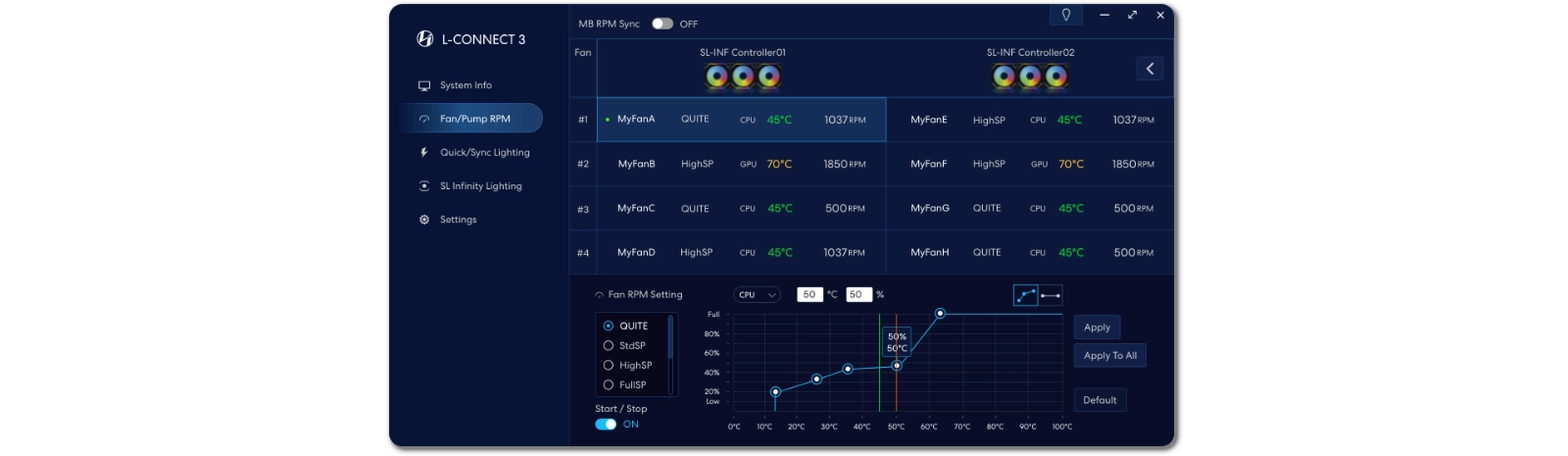Click the back chevron beside SL-INF Controller02
The image size is (1568, 456).
tap(1150, 69)
